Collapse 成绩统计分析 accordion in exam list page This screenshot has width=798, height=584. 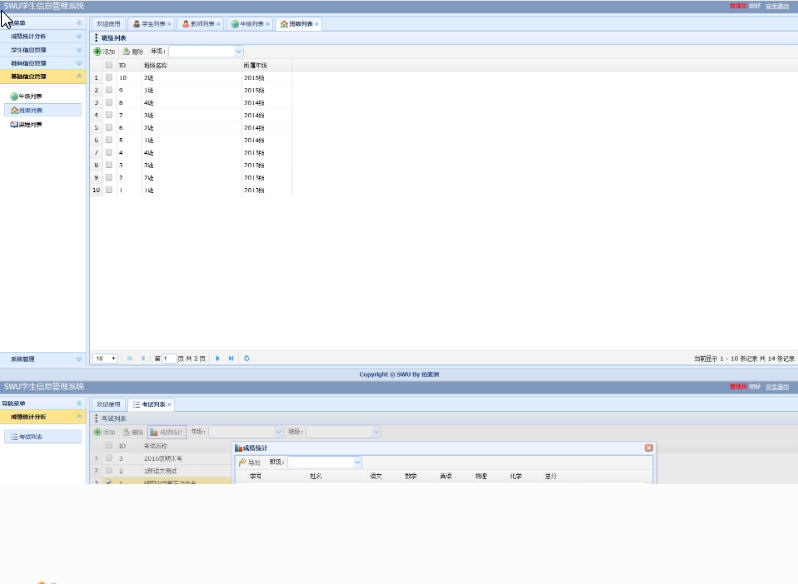tap(79, 417)
